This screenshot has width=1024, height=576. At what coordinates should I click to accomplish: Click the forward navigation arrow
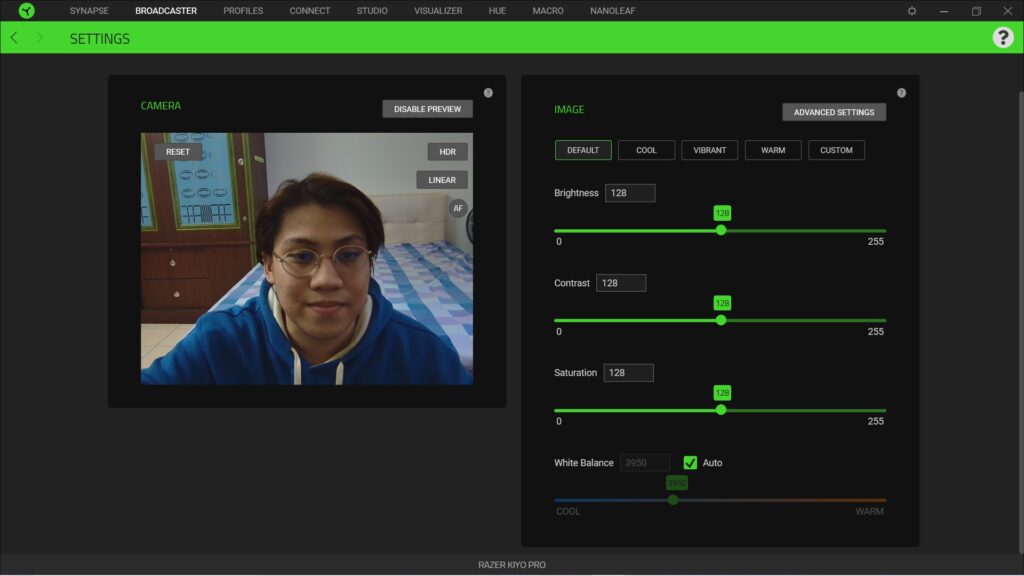pyautogui.click(x=38, y=37)
